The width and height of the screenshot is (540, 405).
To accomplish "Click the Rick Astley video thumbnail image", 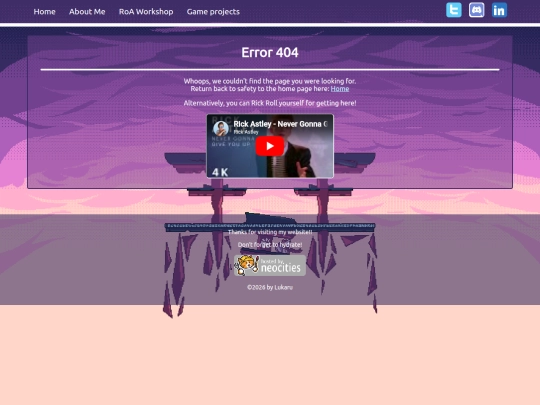I will pos(270,146).
